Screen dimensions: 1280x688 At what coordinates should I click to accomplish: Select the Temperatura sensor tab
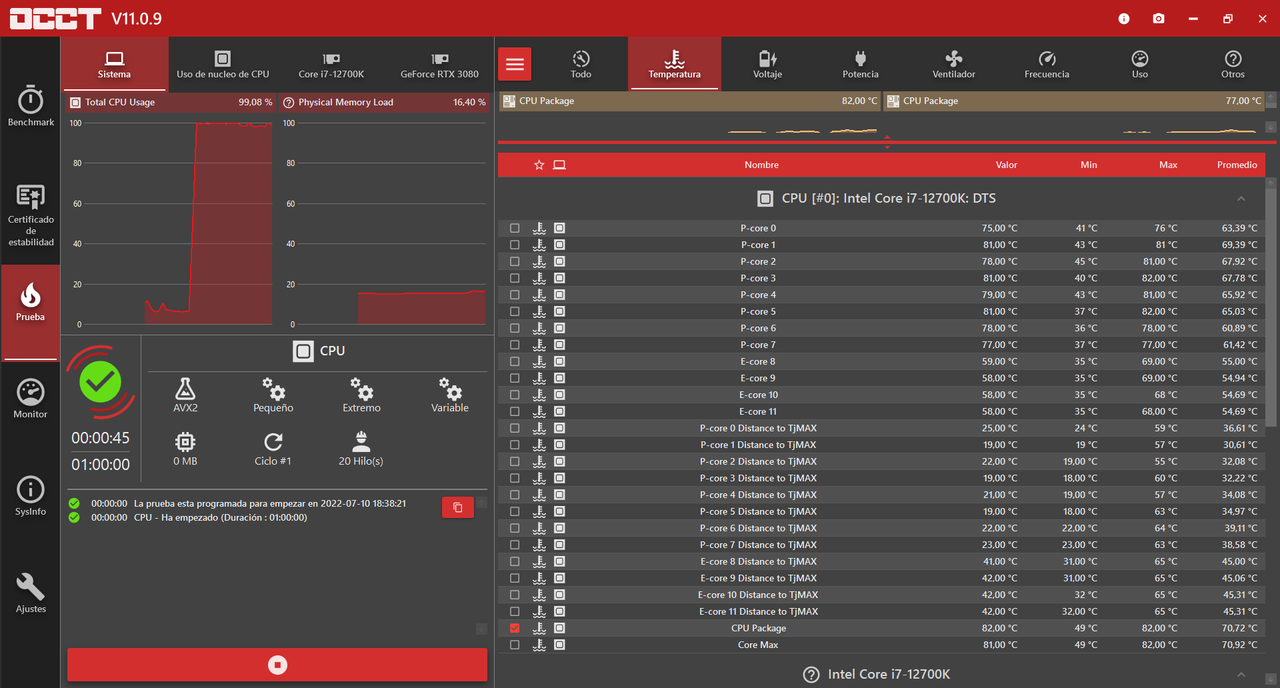pos(675,64)
